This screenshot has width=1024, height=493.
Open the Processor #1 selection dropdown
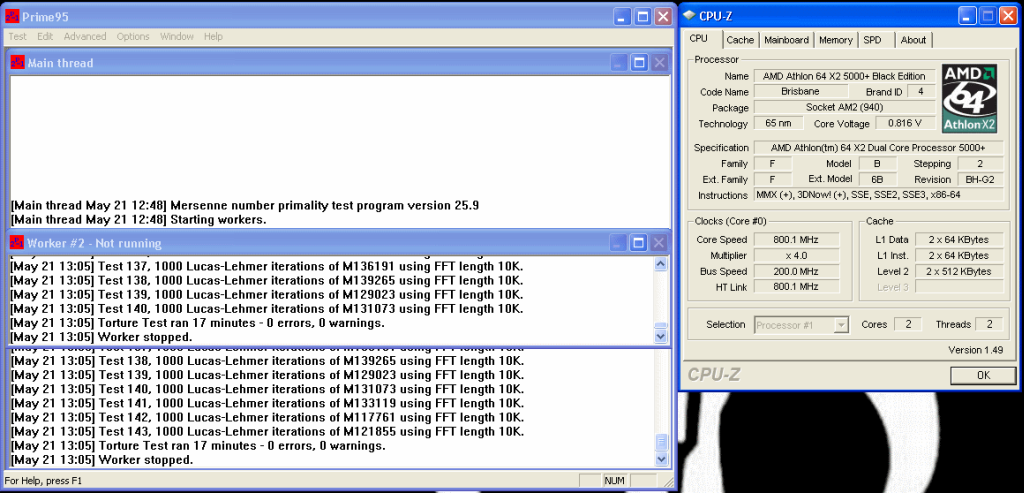coord(802,325)
